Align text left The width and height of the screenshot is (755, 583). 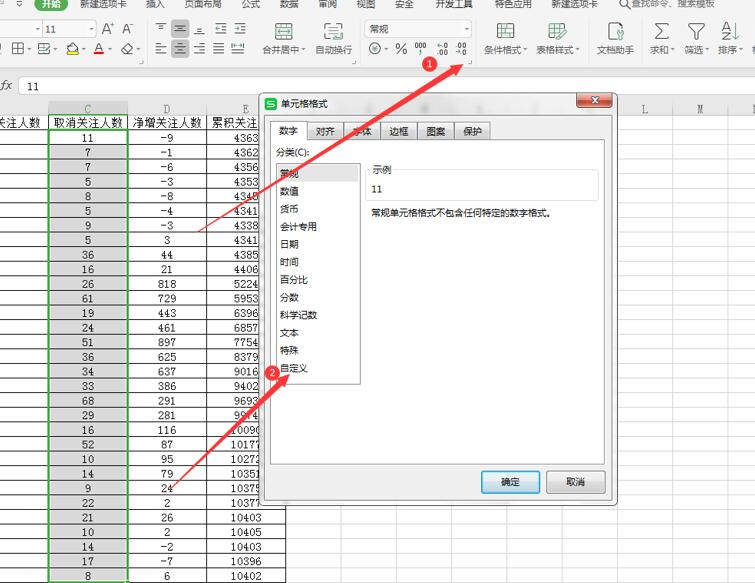point(161,48)
